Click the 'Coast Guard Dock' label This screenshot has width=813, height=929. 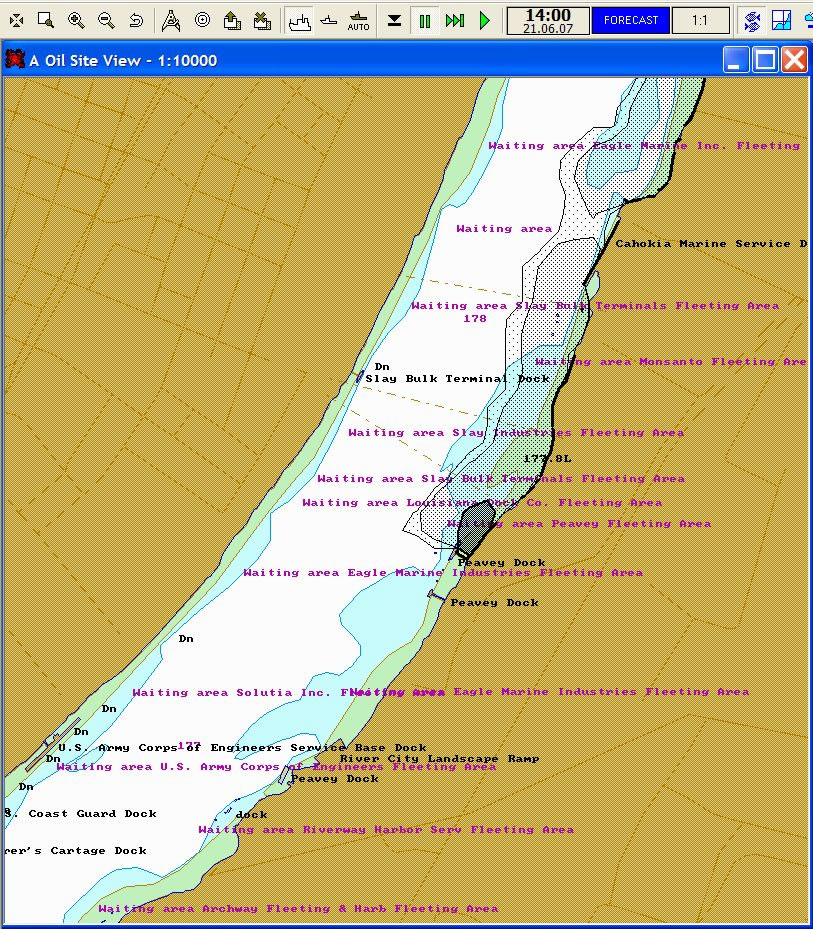tap(92, 813)
